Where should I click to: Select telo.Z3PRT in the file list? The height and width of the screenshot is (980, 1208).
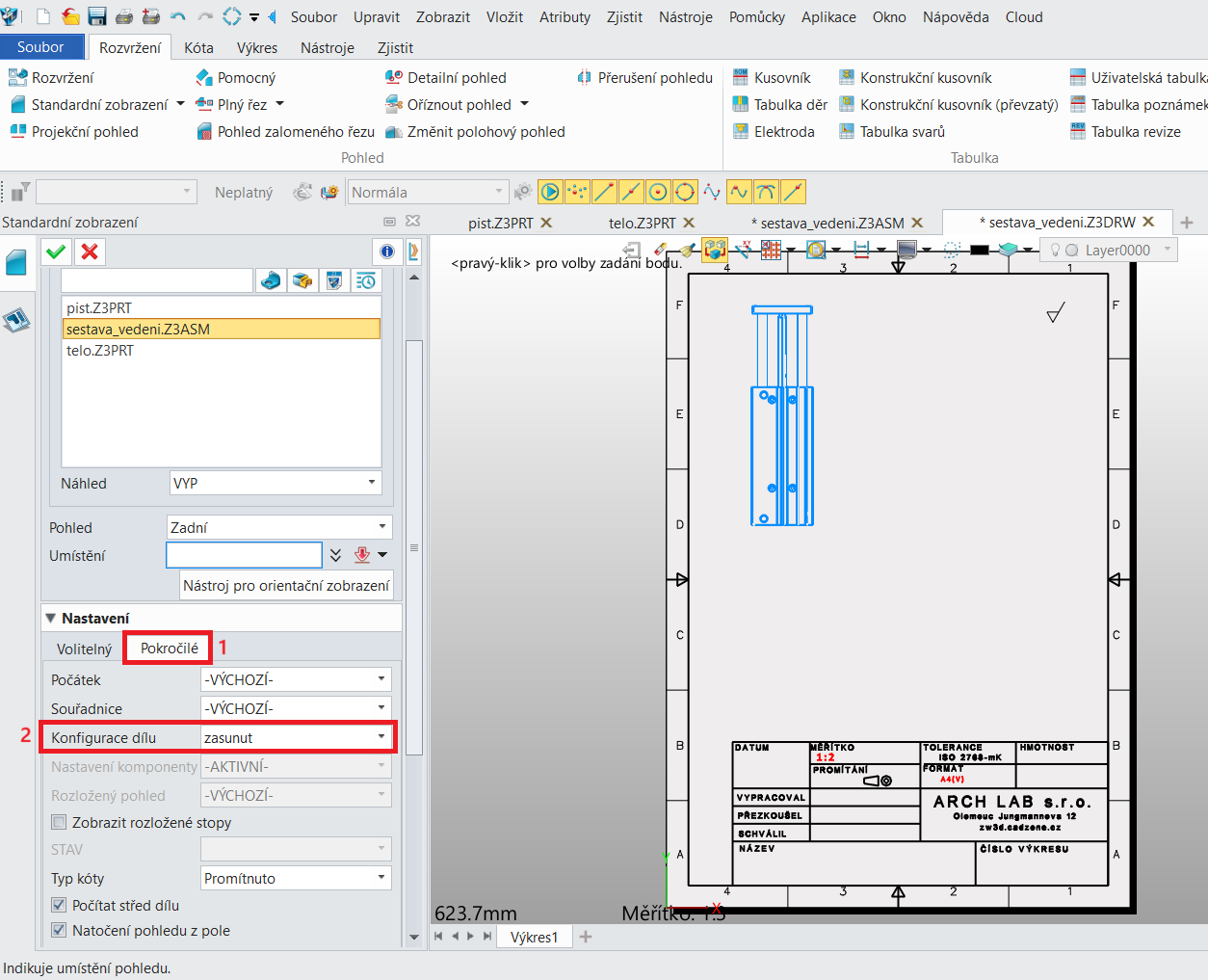point(100,351)
